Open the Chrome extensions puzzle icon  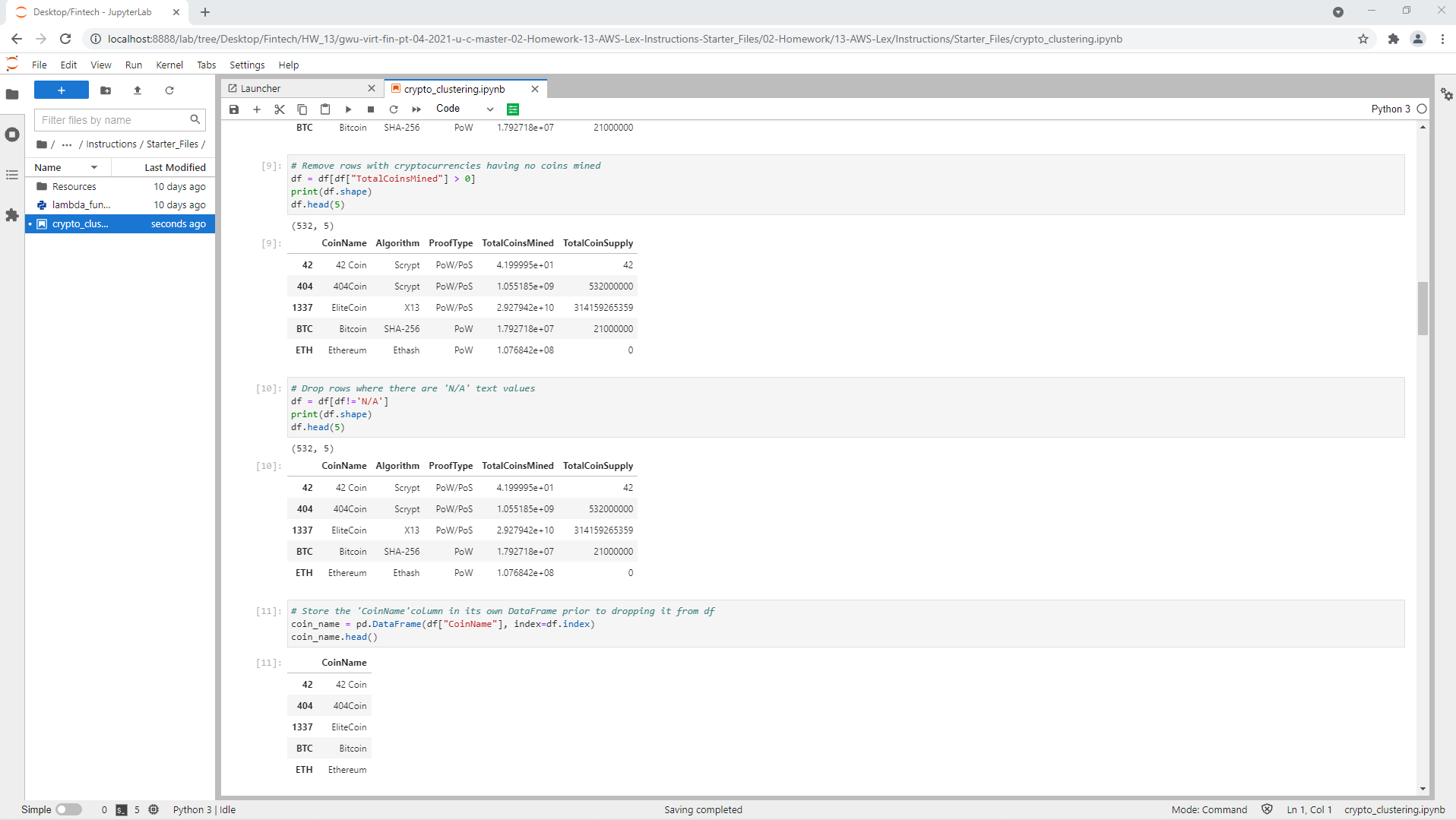(x=1394, y=39)
